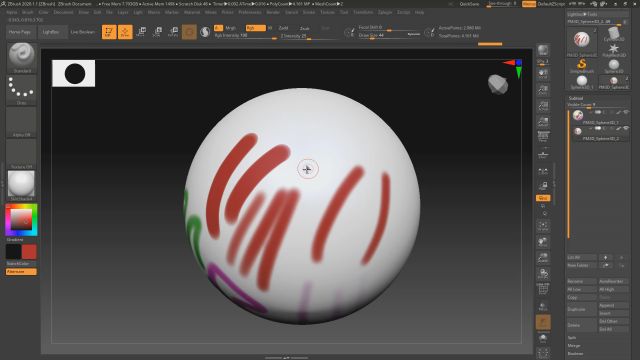Open LightBox from the top shelf
The height and width of the screenshot is (360, 640).
(51, 32)
